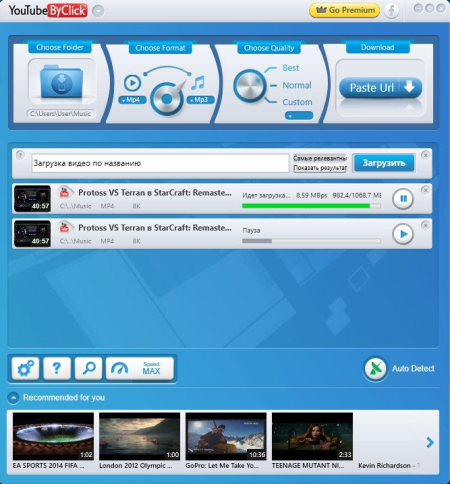450x484 pixels.
Task: Select the music note audio format icon
Action: click(x=198, y=83)
